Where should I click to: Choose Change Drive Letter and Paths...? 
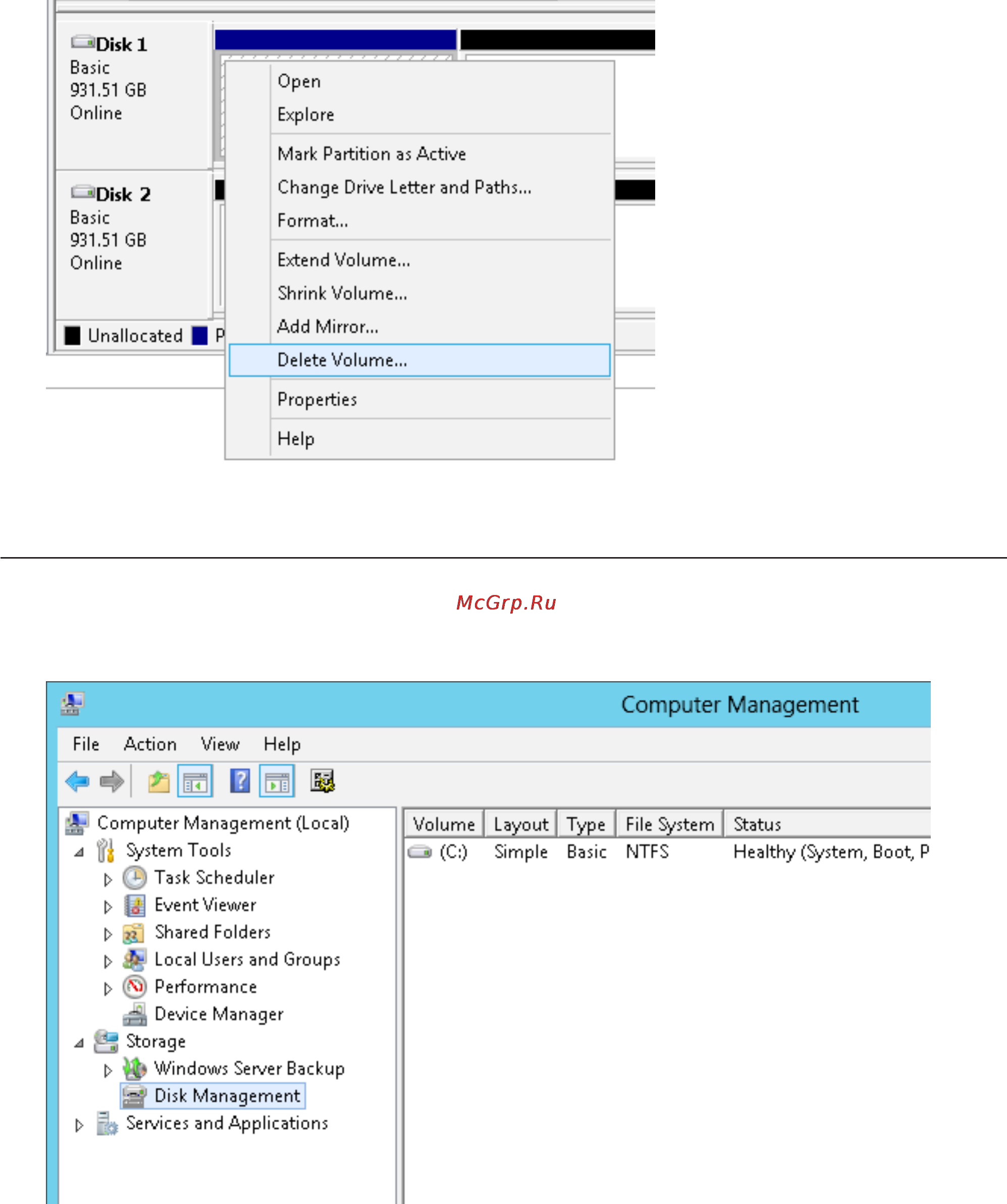[x=420, y=188]
